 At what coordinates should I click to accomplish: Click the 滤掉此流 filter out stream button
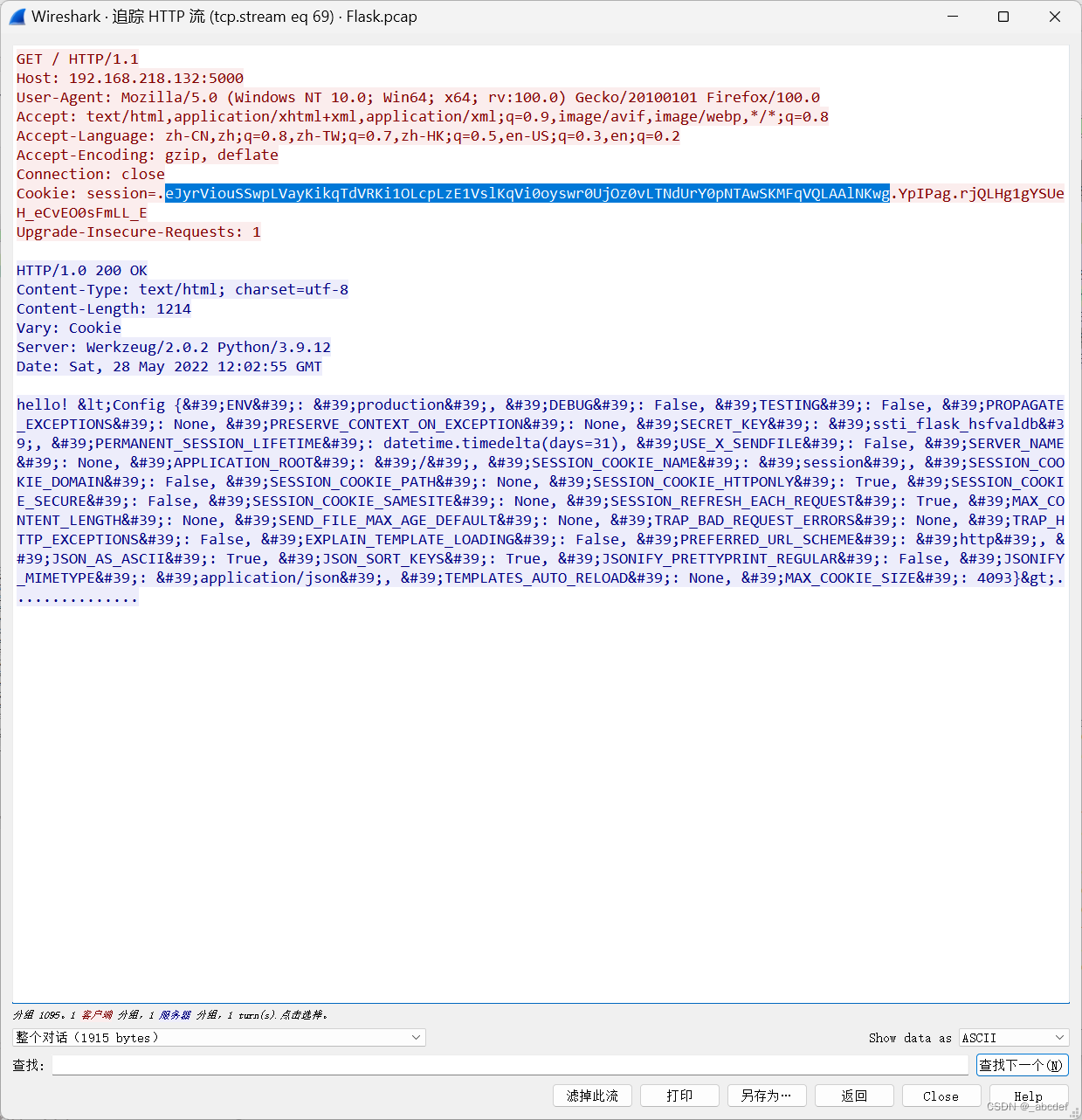[x=592, y=1096]
